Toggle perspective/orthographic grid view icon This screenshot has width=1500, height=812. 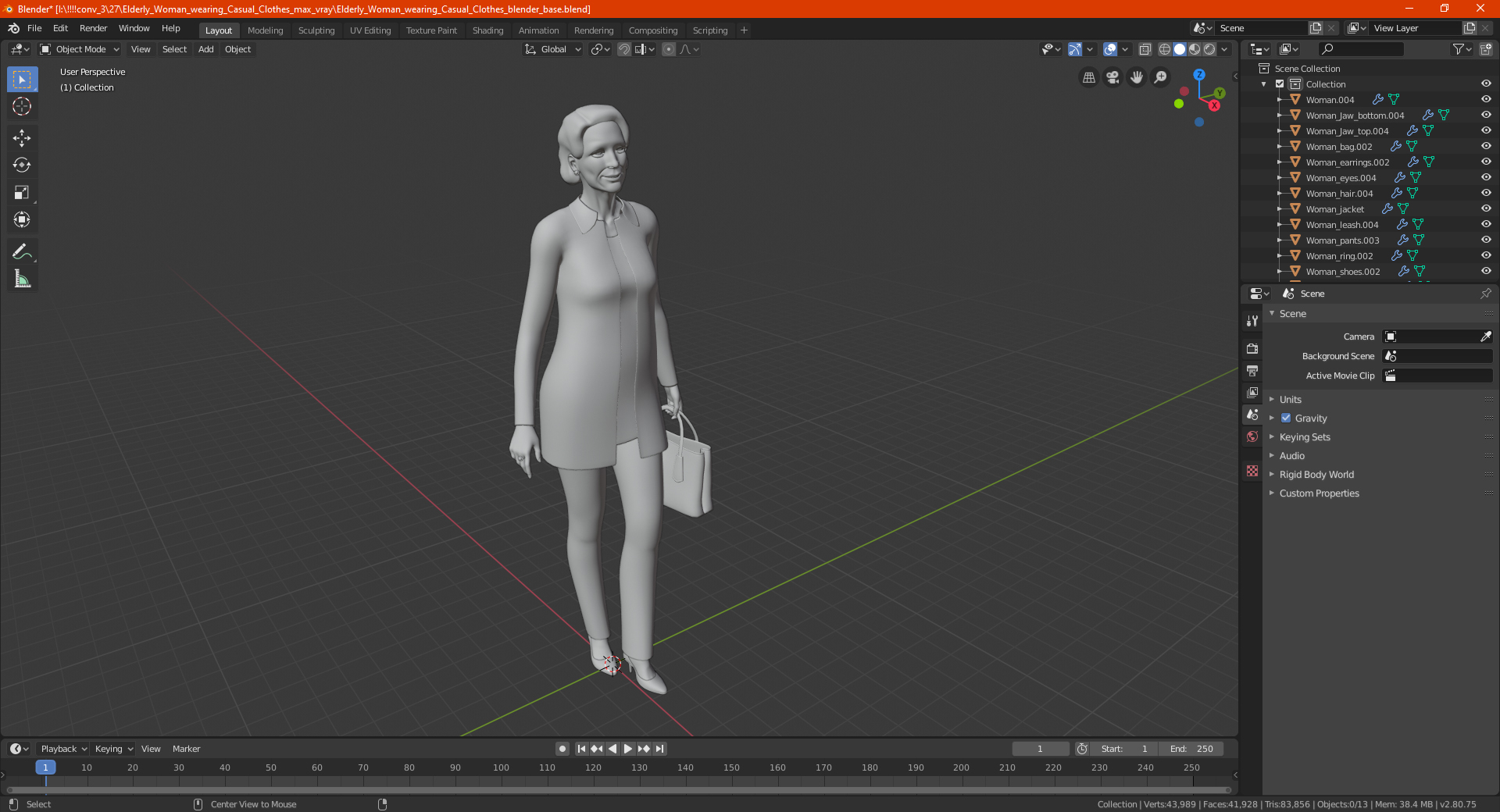point(1088,77)
